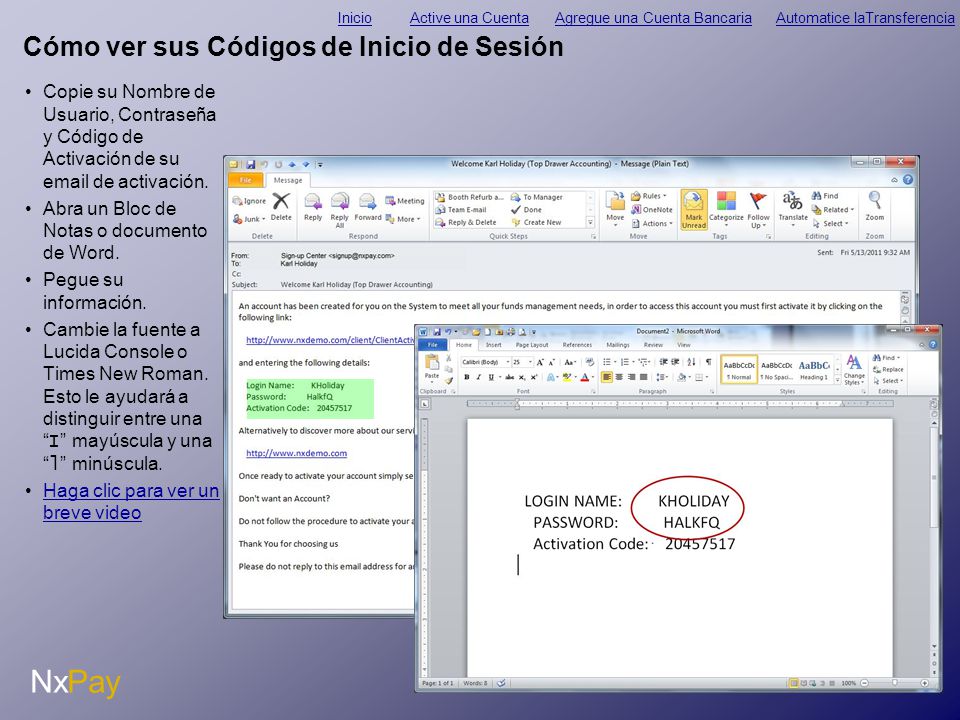Open the Inicio link at top
The height and width of the screenshot is (720, 960).
coord(354,18)
